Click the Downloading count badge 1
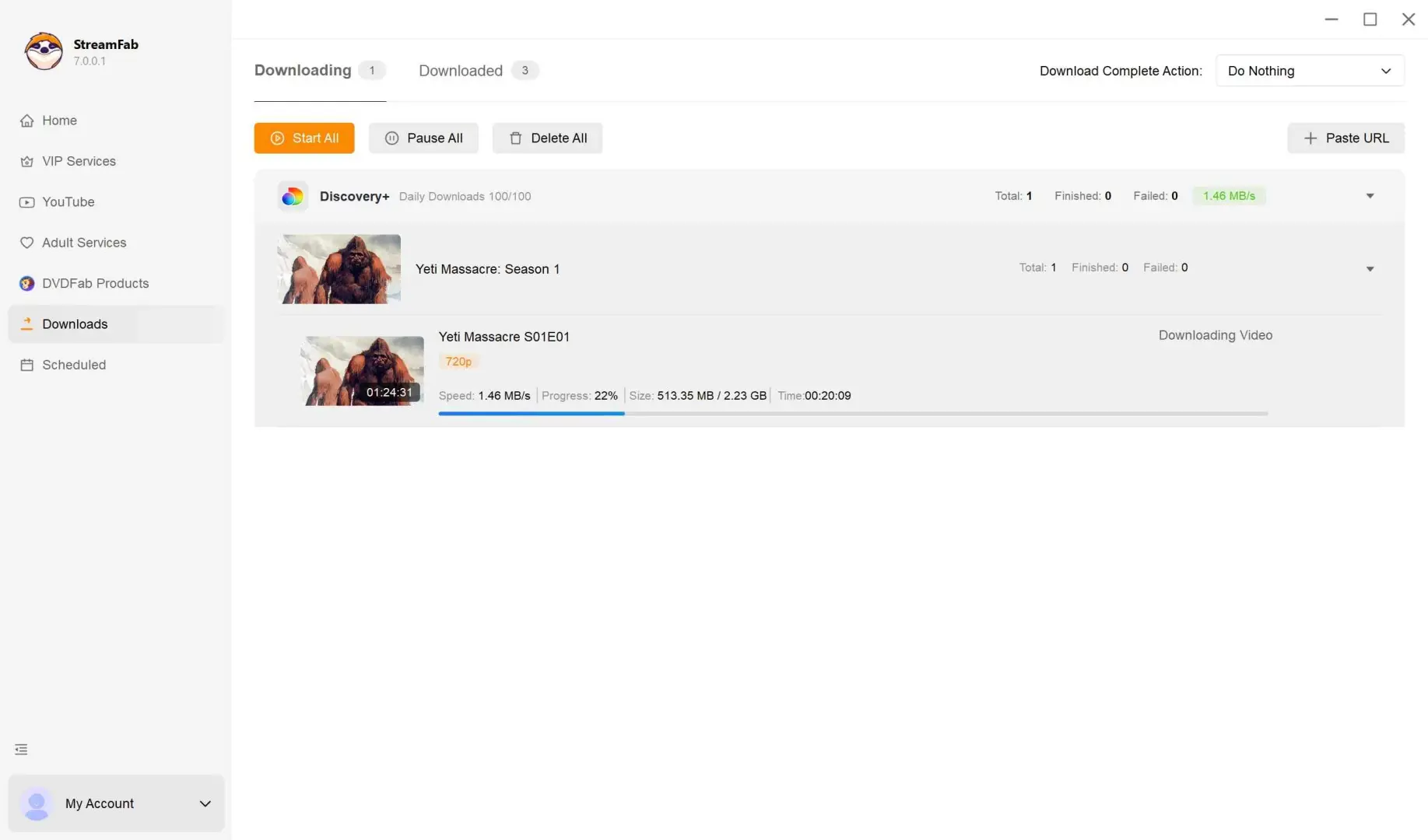 372,71
